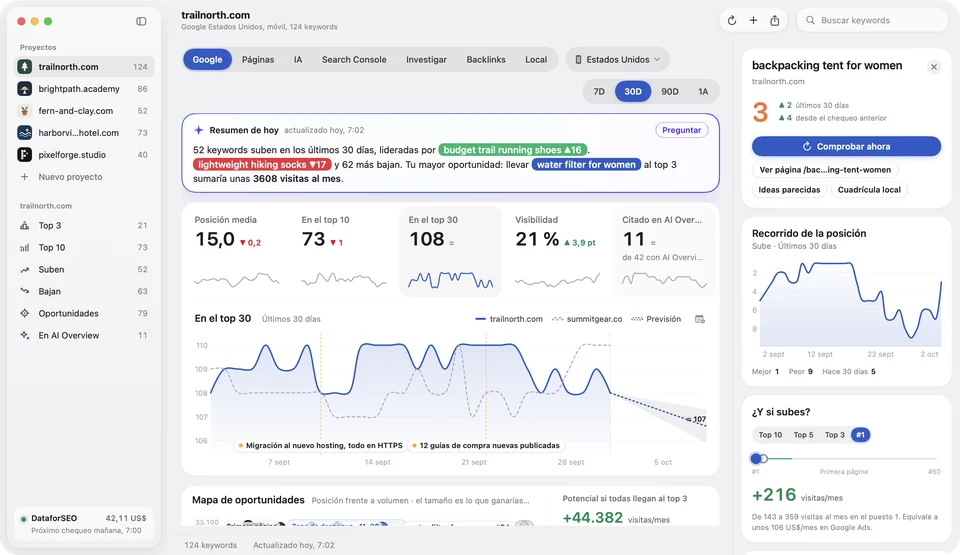Image resolution: width=960 pixels, height=555 pixels.
Task: Select the Bajan trending-down icon
Action: pyautogui.click(x=24, y=292)
